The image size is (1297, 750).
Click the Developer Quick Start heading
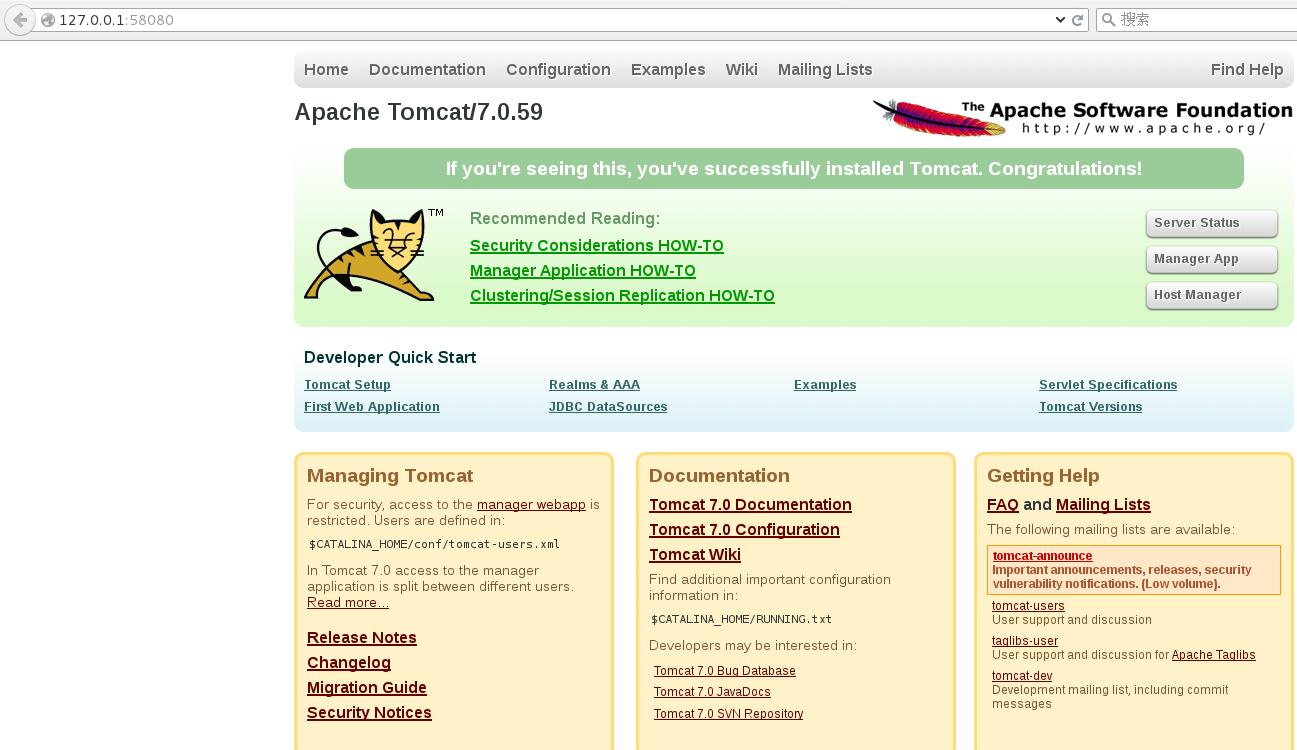pyautogui.click(x=390, y=358)
